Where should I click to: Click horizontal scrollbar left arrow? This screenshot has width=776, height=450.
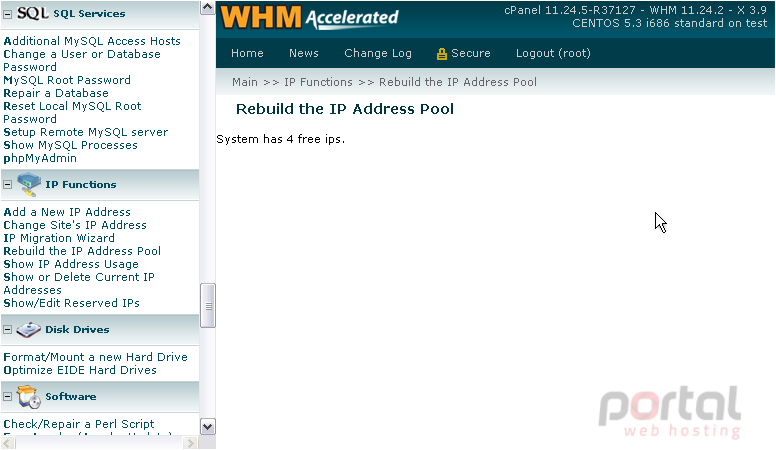pyautogui.click(x=8, y=443)
